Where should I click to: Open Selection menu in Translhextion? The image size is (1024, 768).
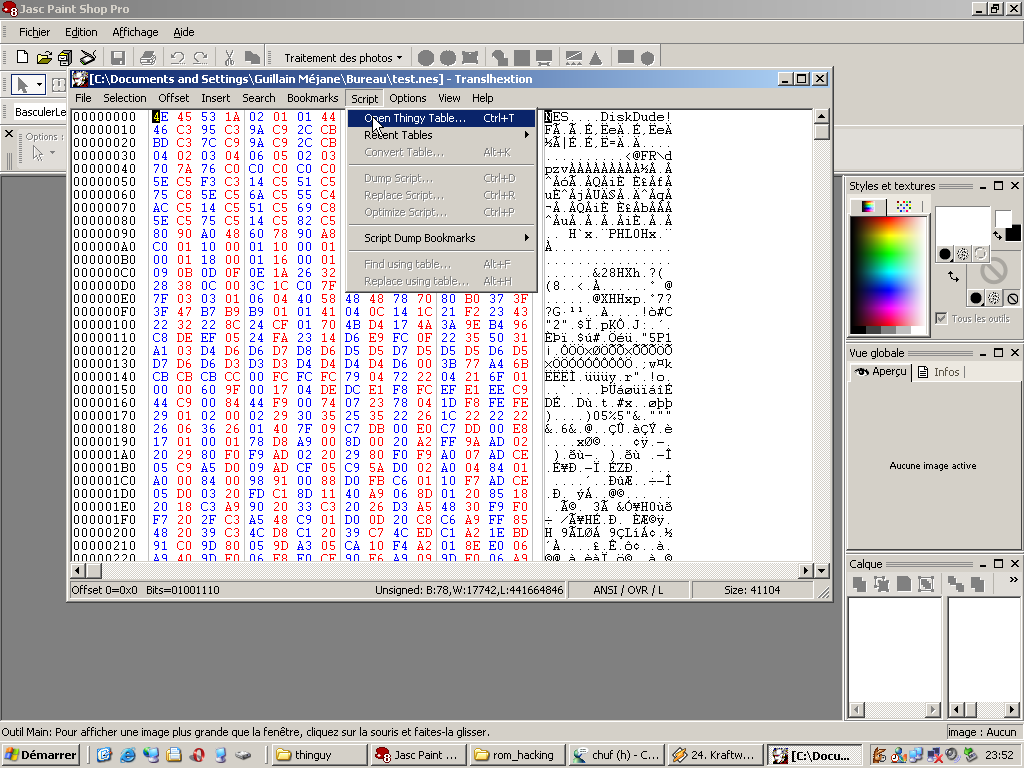click(125, 98)
